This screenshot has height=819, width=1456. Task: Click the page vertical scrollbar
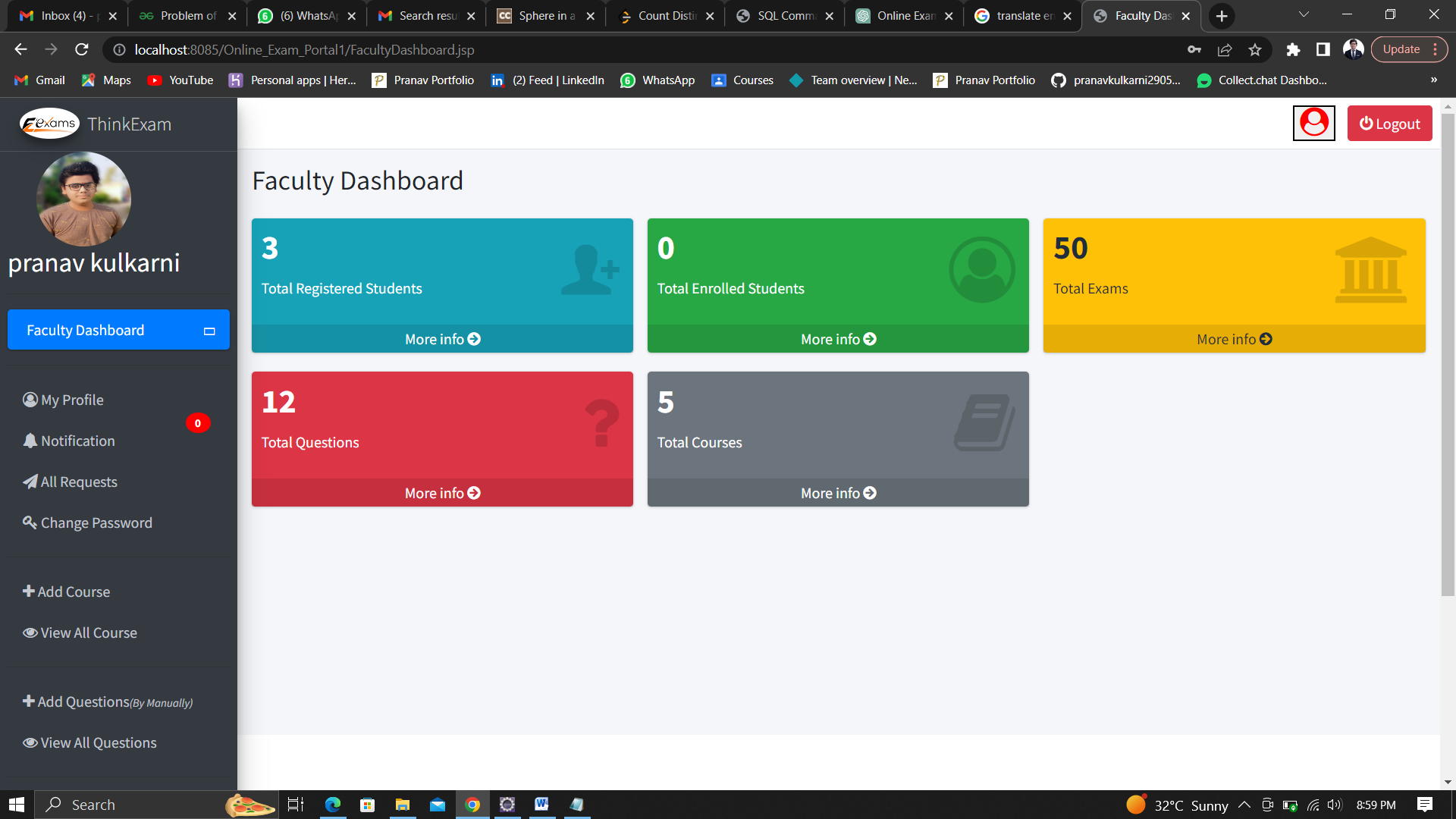(x=1448, y=353)
